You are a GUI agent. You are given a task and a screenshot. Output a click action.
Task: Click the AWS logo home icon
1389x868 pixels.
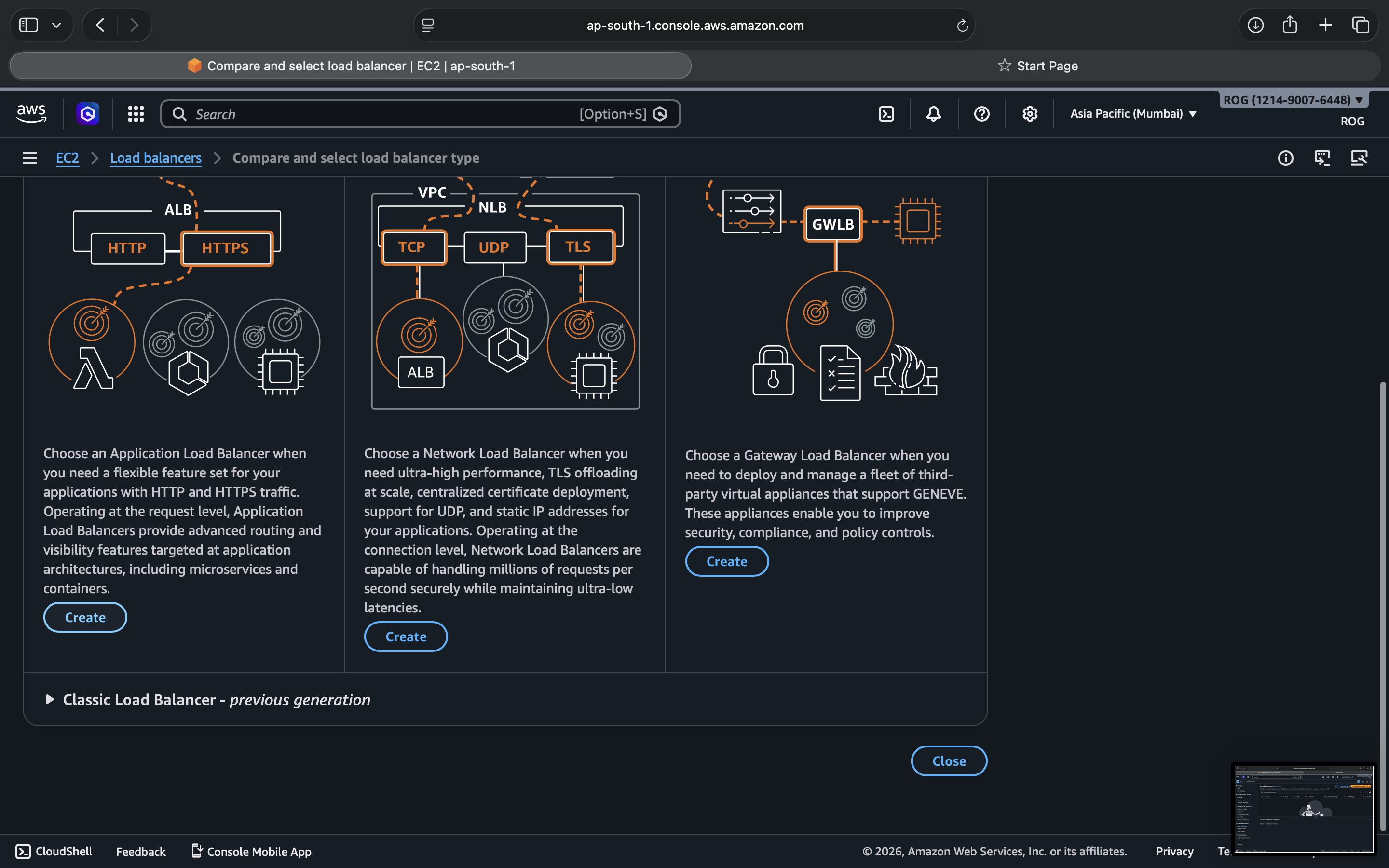click(31, 114)
